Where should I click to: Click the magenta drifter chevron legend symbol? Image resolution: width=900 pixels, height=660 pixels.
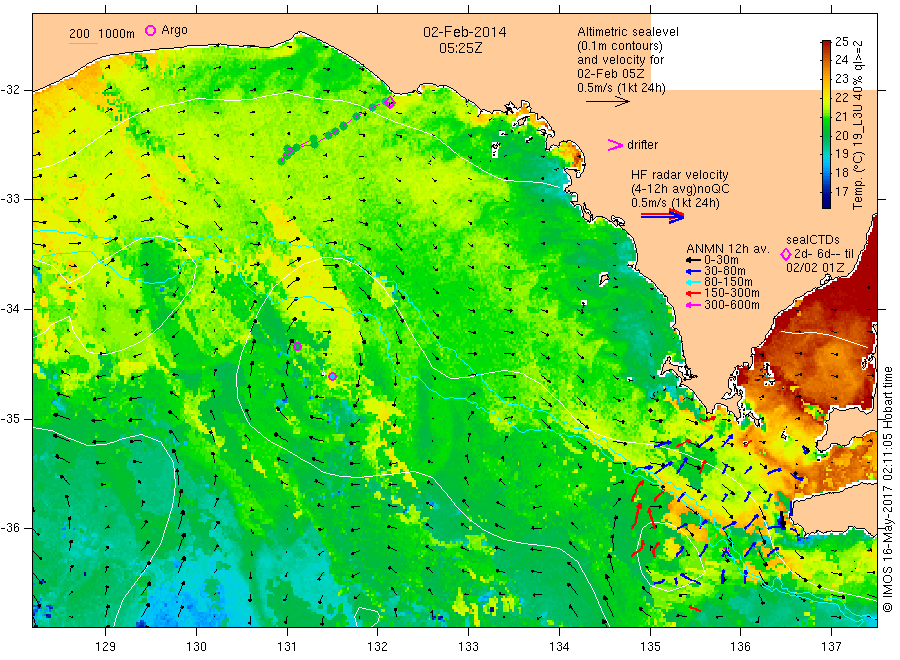pos(615,145)
